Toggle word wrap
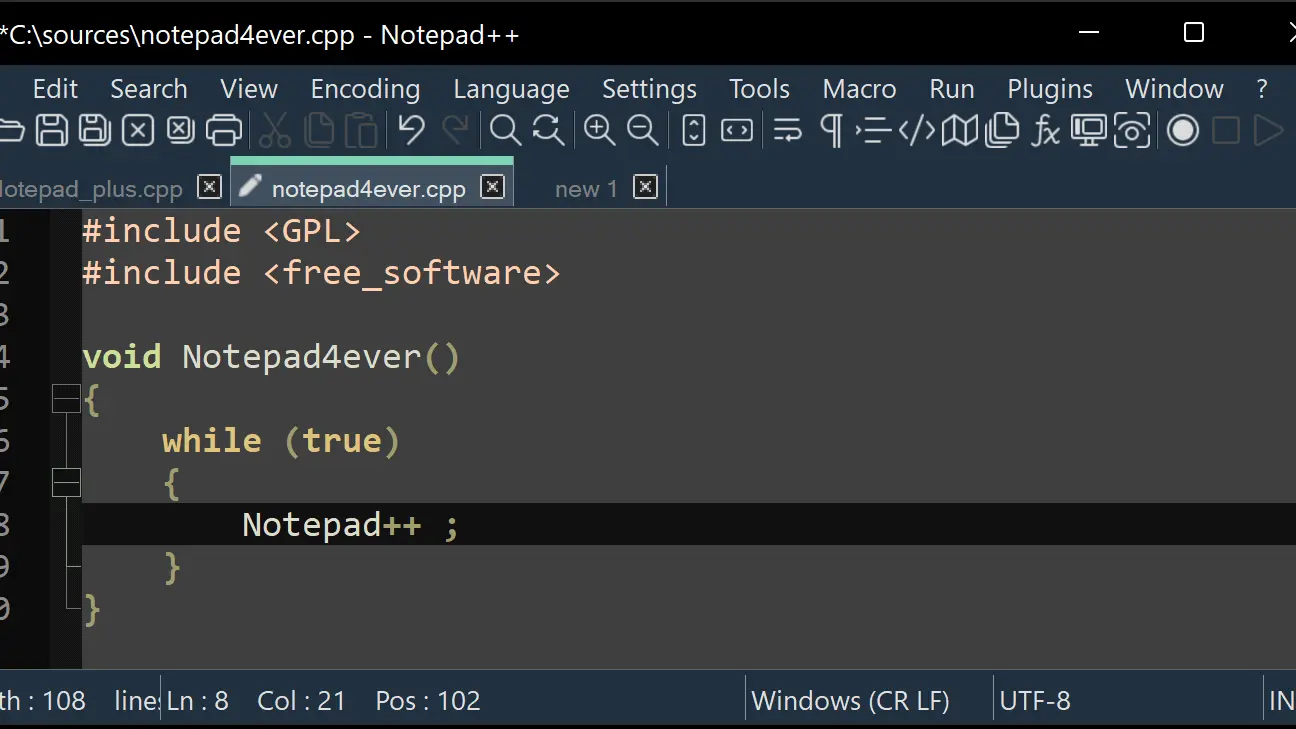1296x729 pixels. click(787, 130)
